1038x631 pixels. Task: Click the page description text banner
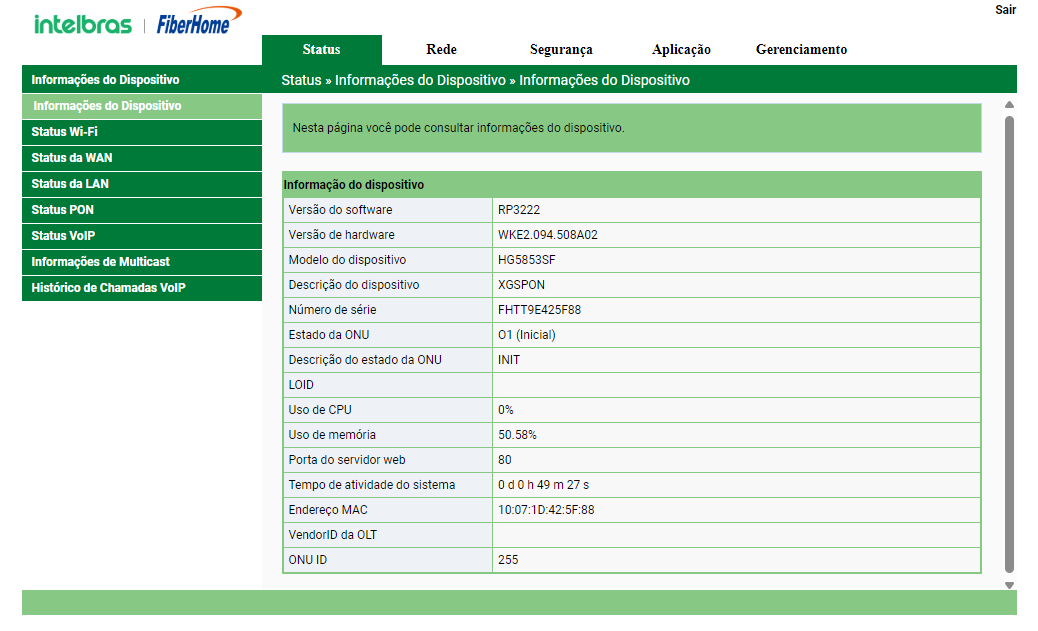[632, 128]
